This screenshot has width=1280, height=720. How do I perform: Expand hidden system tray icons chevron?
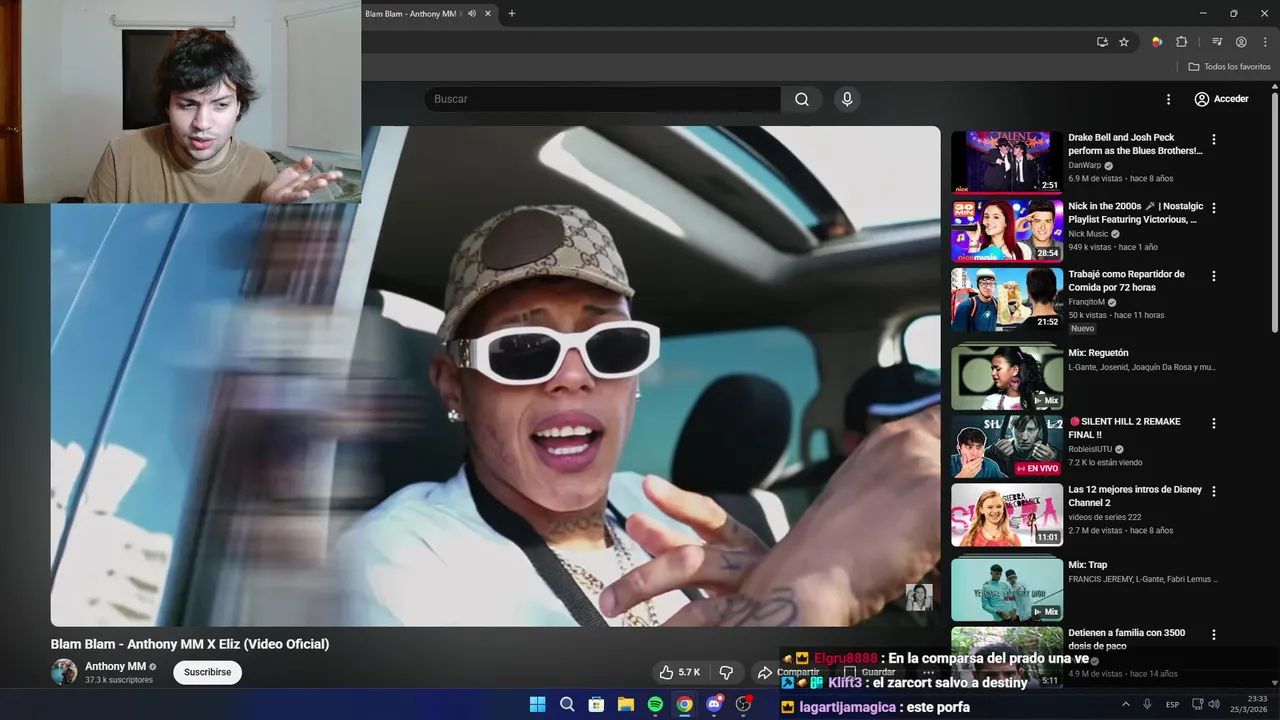pyautogui.click(x=1125, y=704)
